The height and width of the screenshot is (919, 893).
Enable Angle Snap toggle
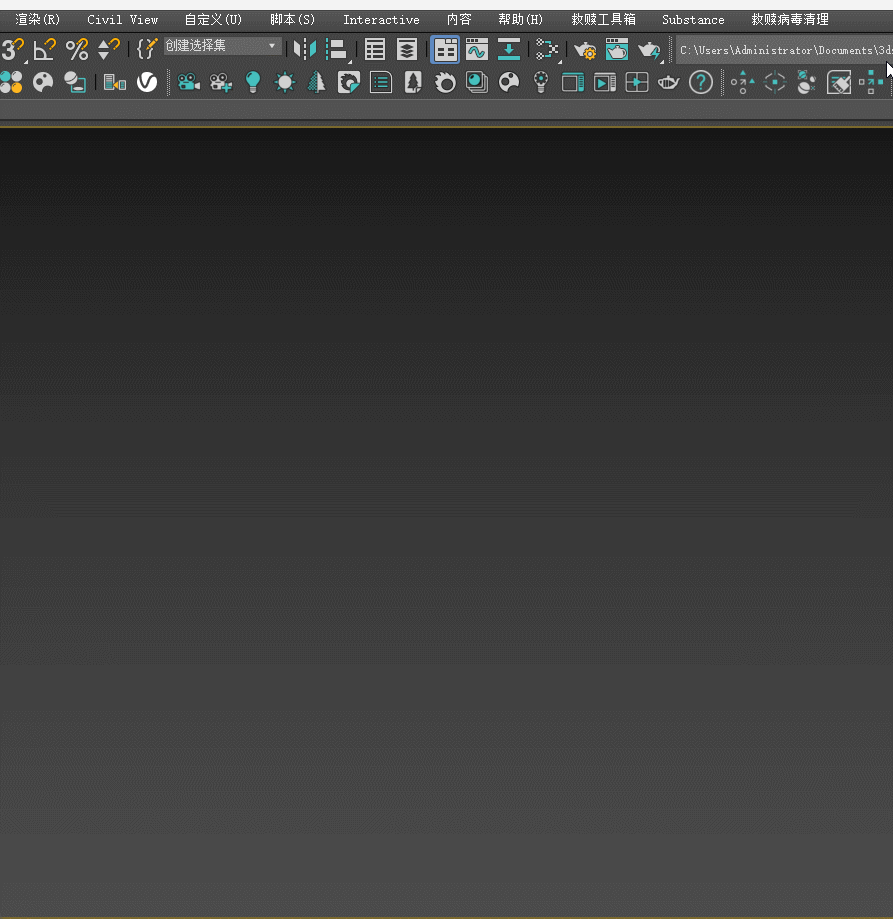(x=44, y=49)
